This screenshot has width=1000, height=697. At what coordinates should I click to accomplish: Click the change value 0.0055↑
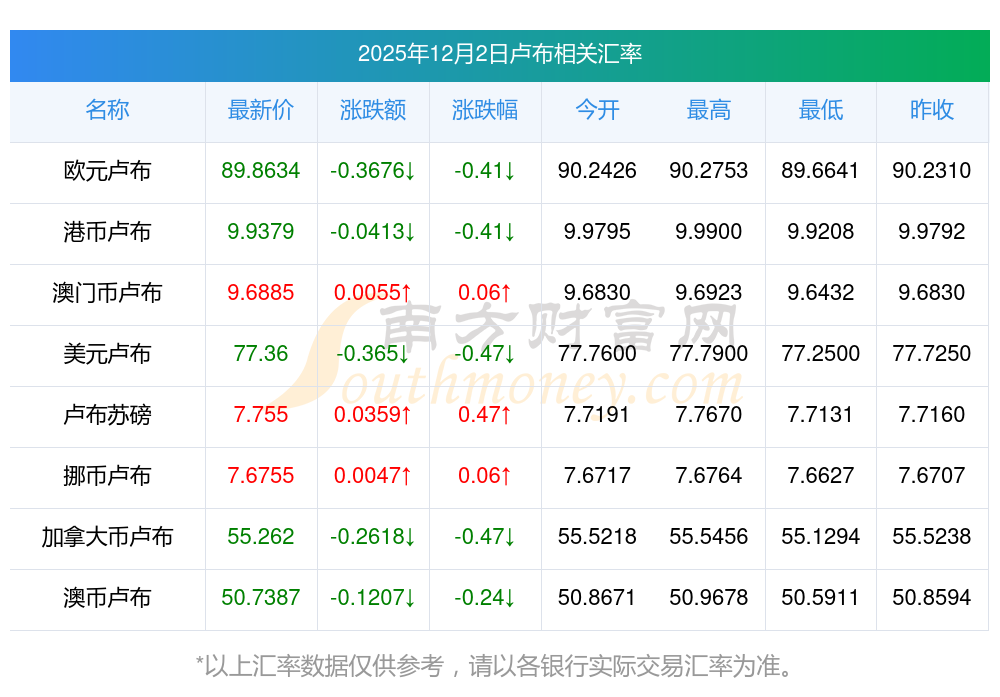[373, 293]
